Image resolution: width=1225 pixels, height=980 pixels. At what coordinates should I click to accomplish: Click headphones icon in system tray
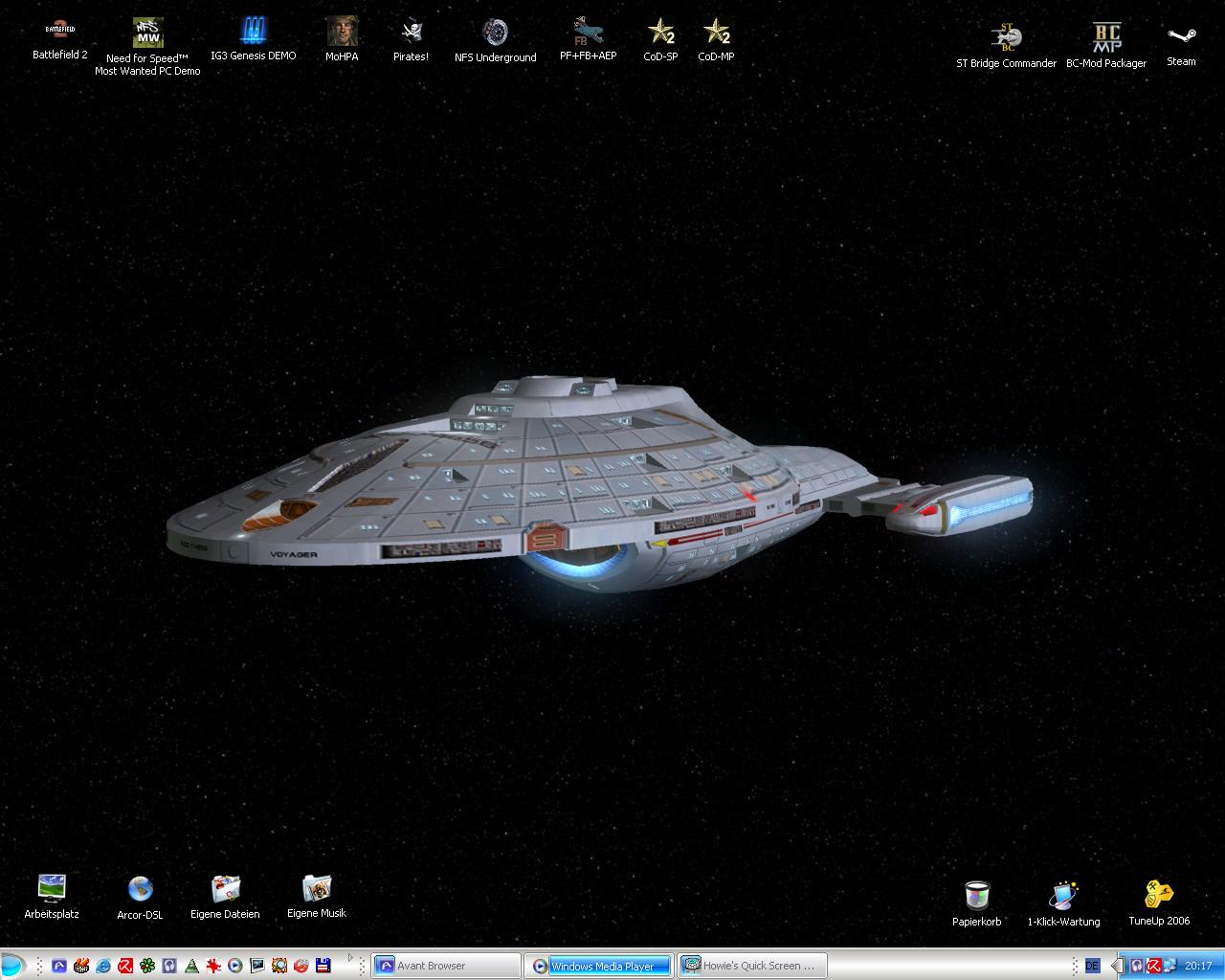(x=1136, y=966)
